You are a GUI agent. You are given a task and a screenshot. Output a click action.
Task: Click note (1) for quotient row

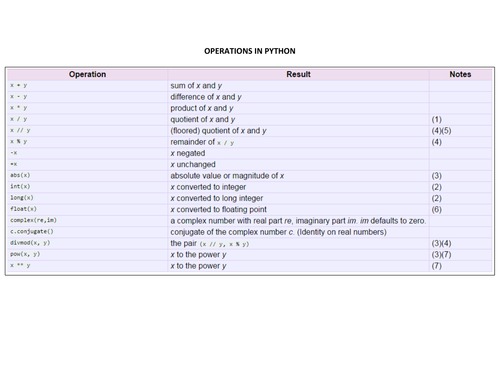pyautogui.click(x=436, y=119)
